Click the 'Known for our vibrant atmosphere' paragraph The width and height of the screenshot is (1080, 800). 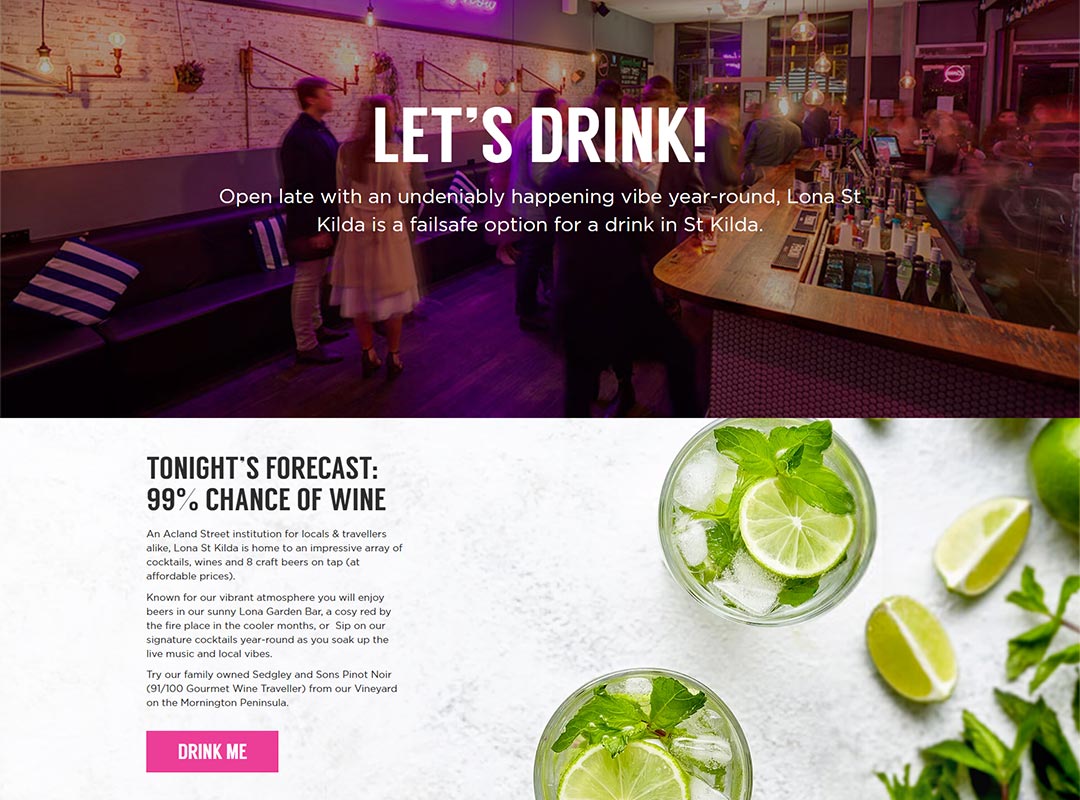tap(269, 626)
